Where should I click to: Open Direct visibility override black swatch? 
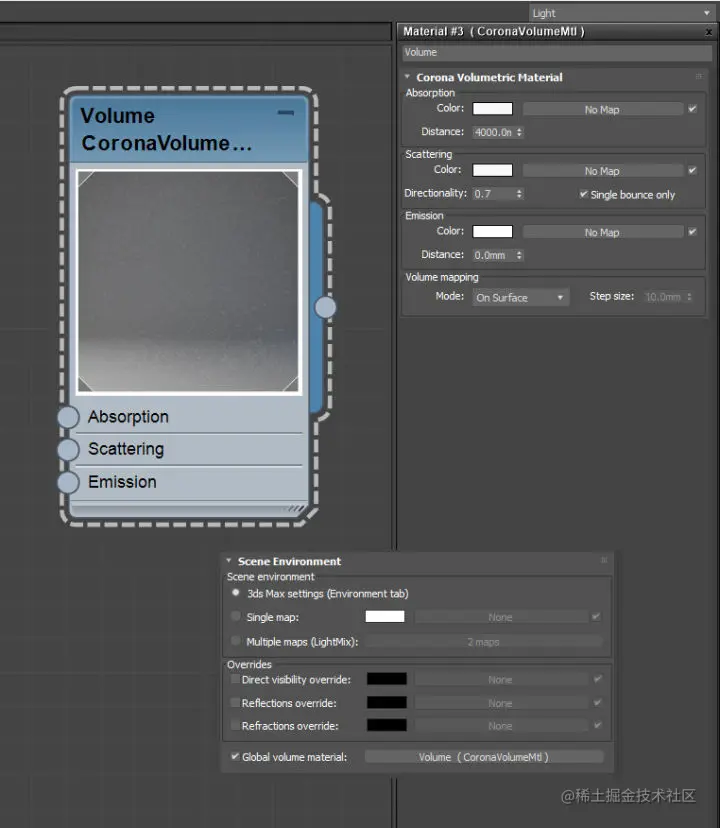(387, 679)
